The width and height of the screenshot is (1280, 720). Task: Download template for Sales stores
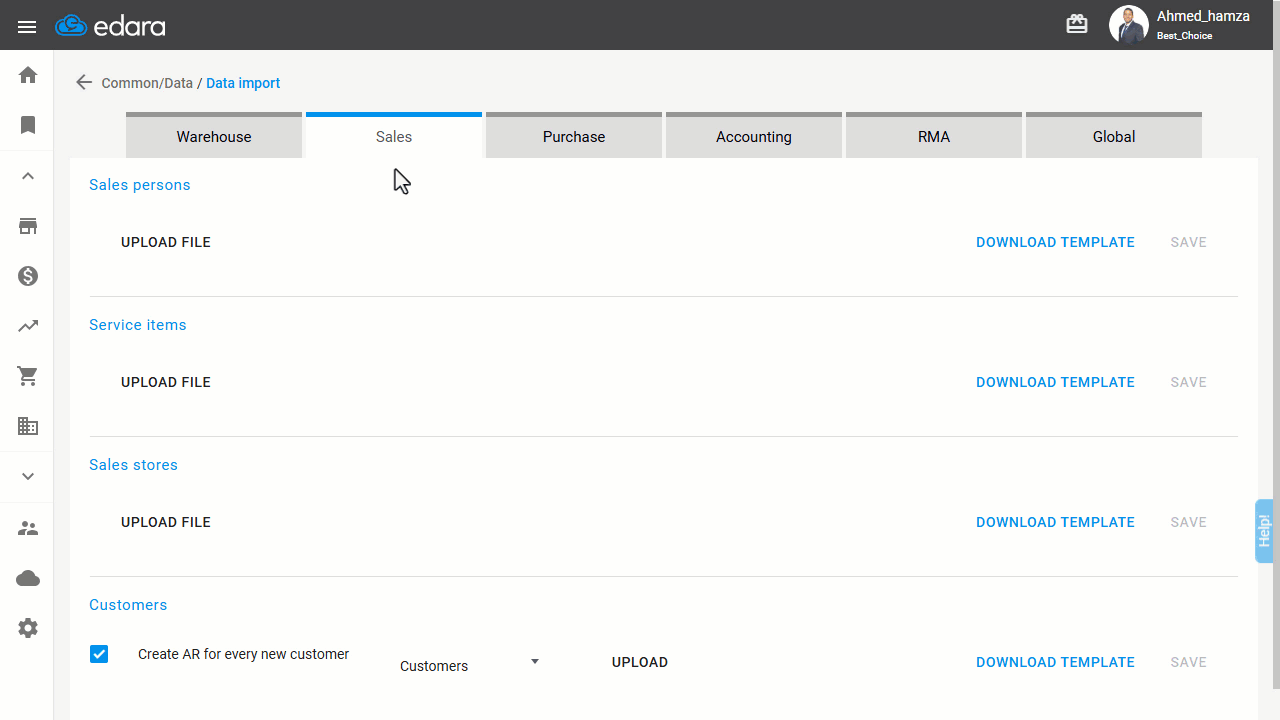click(1055, 522)
